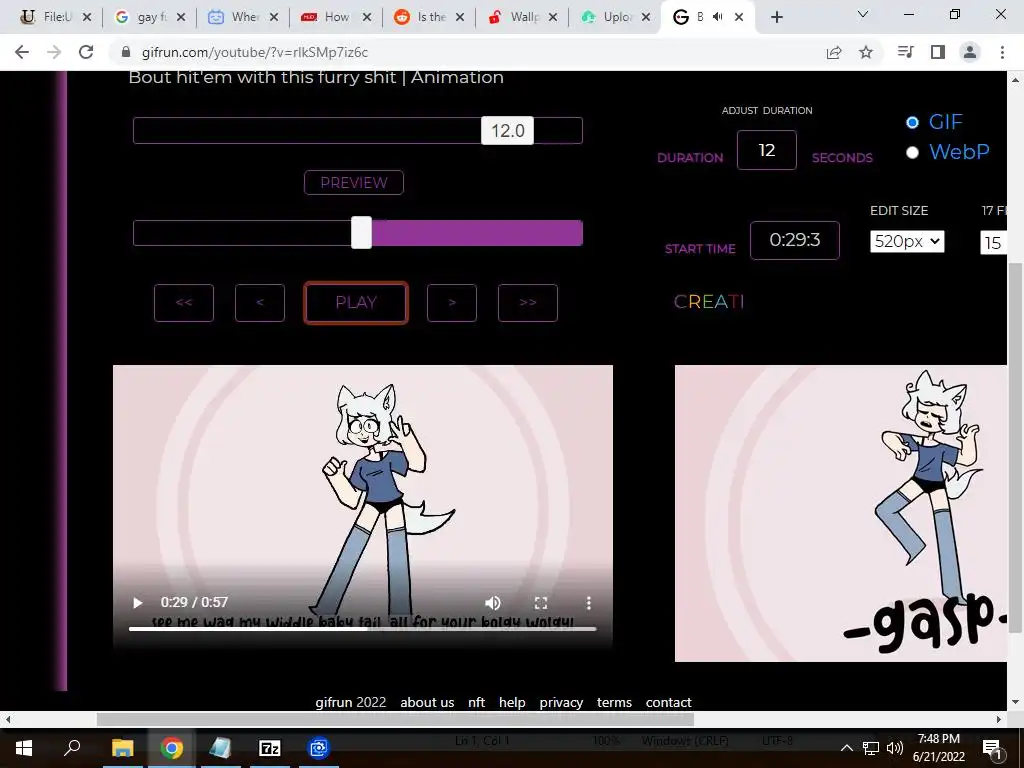Open the Chrome profile avatar
Image resolution: width=1024 pixels, height=768 pixels.
[x=970, y=52]
